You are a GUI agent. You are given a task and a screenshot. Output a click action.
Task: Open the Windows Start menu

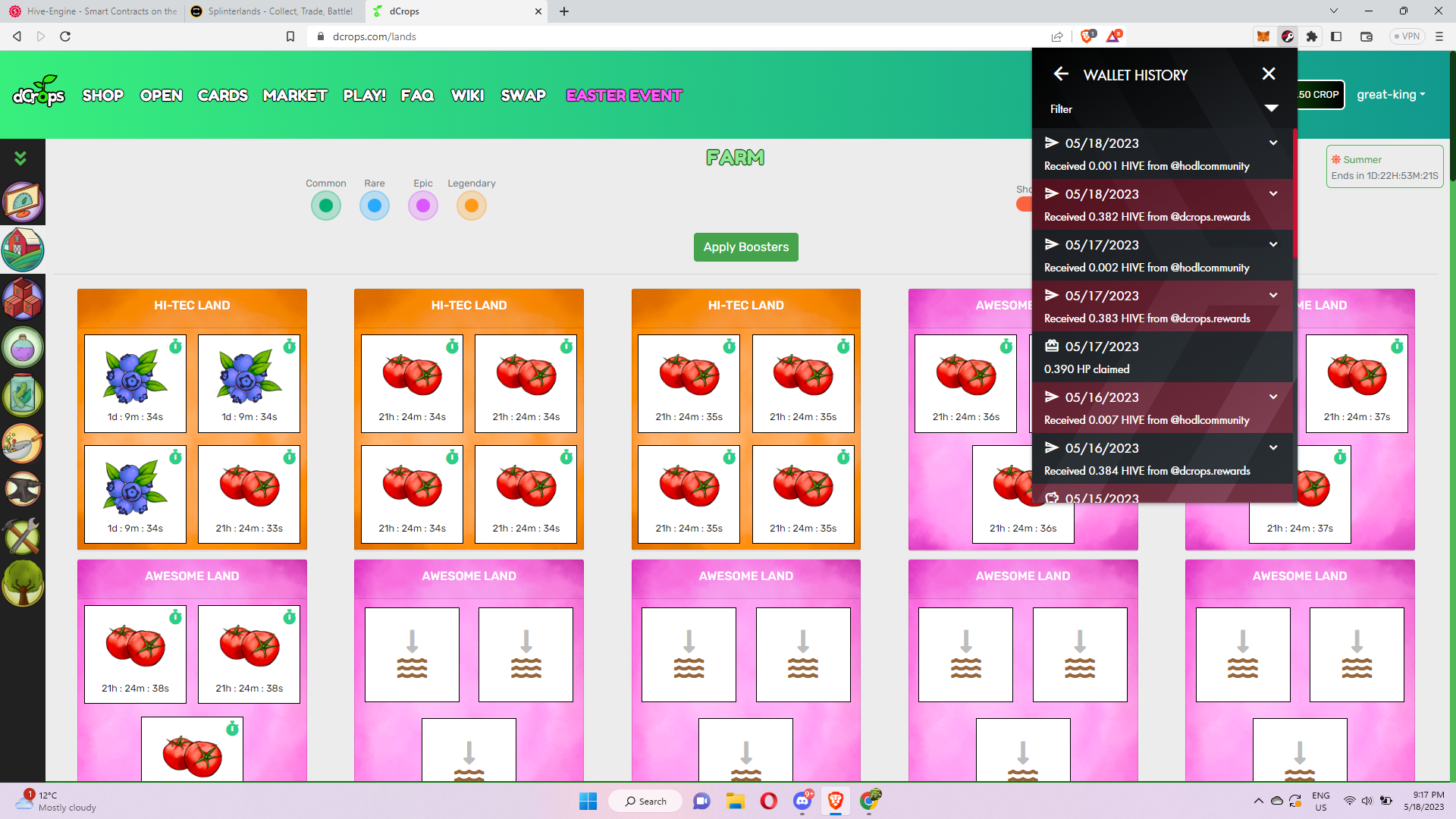[588, 801]
